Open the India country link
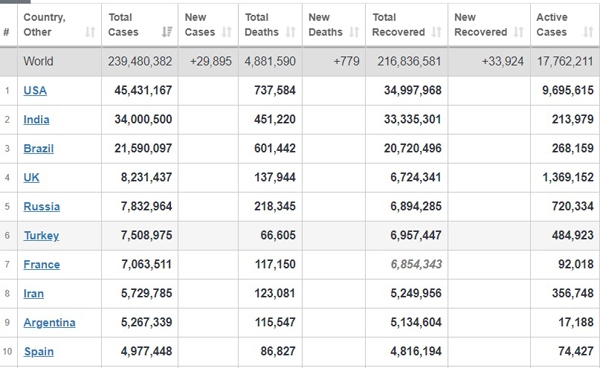This screenshot has width=600, height=368. pos(36,119)
